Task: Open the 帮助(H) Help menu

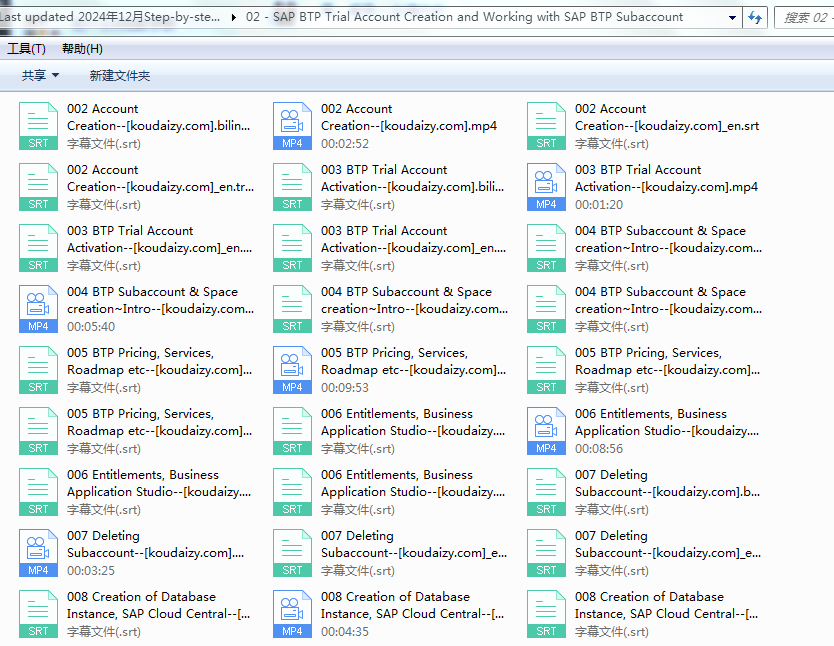Action: coord(82,49)
